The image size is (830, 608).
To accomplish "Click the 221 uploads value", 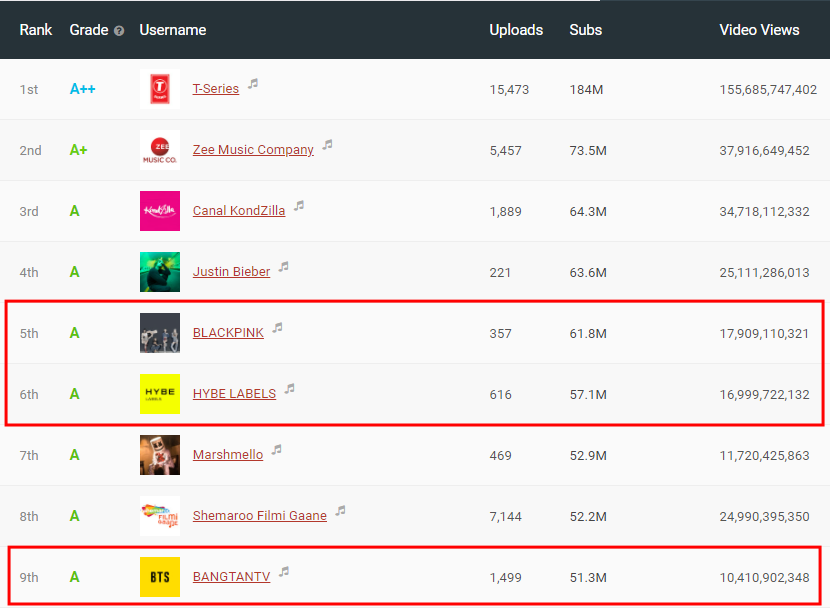I will coord(500,273).
